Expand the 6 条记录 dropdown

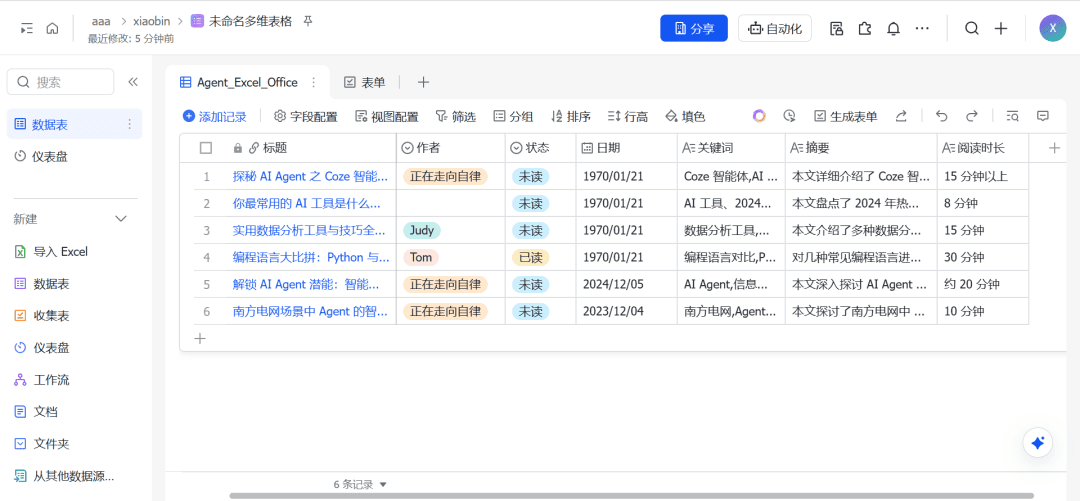tap(361, 484)
